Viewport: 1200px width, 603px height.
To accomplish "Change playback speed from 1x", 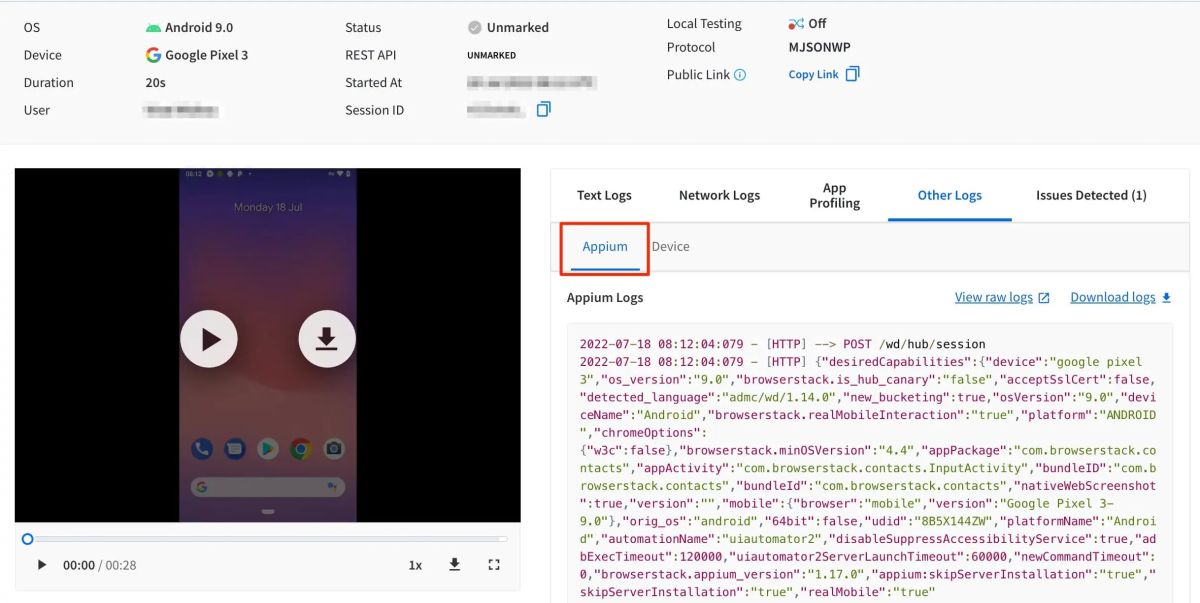I will click(415, 565).
